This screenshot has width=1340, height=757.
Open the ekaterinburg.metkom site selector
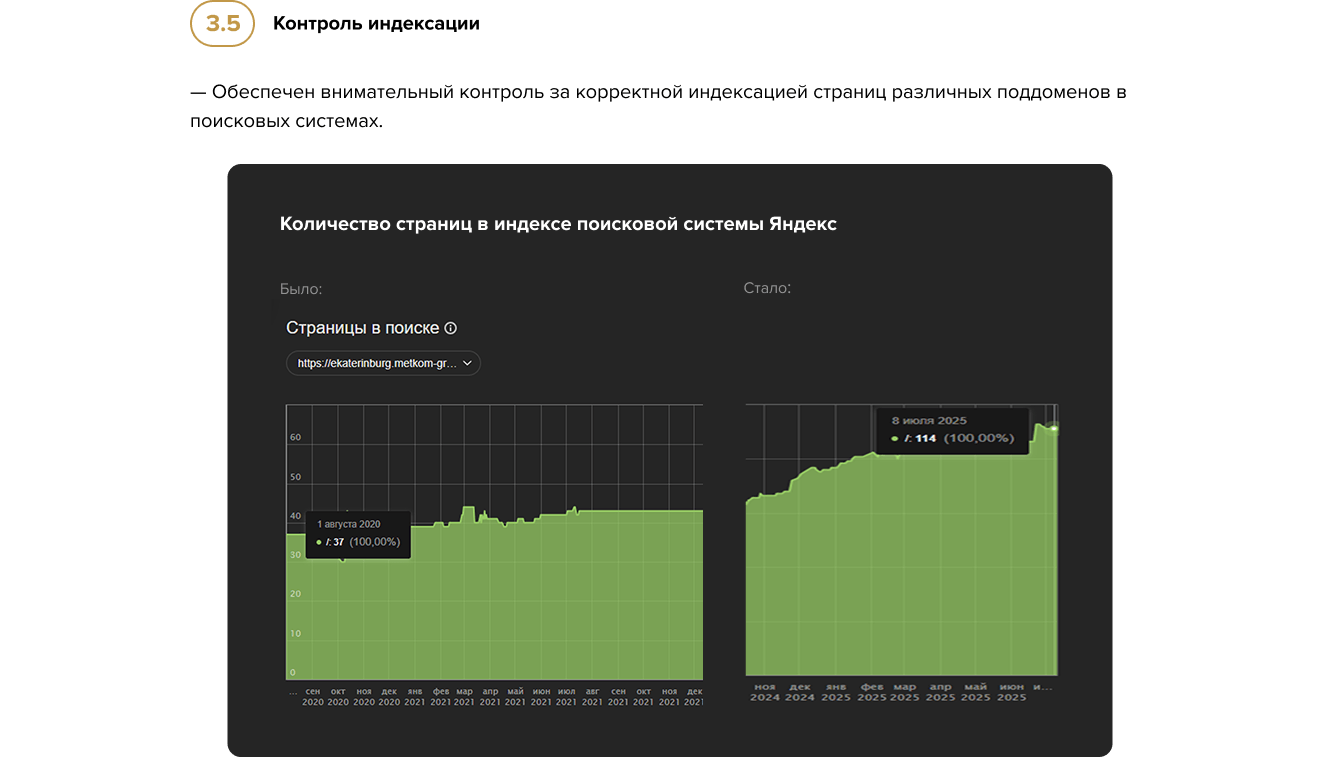point(378,364)
